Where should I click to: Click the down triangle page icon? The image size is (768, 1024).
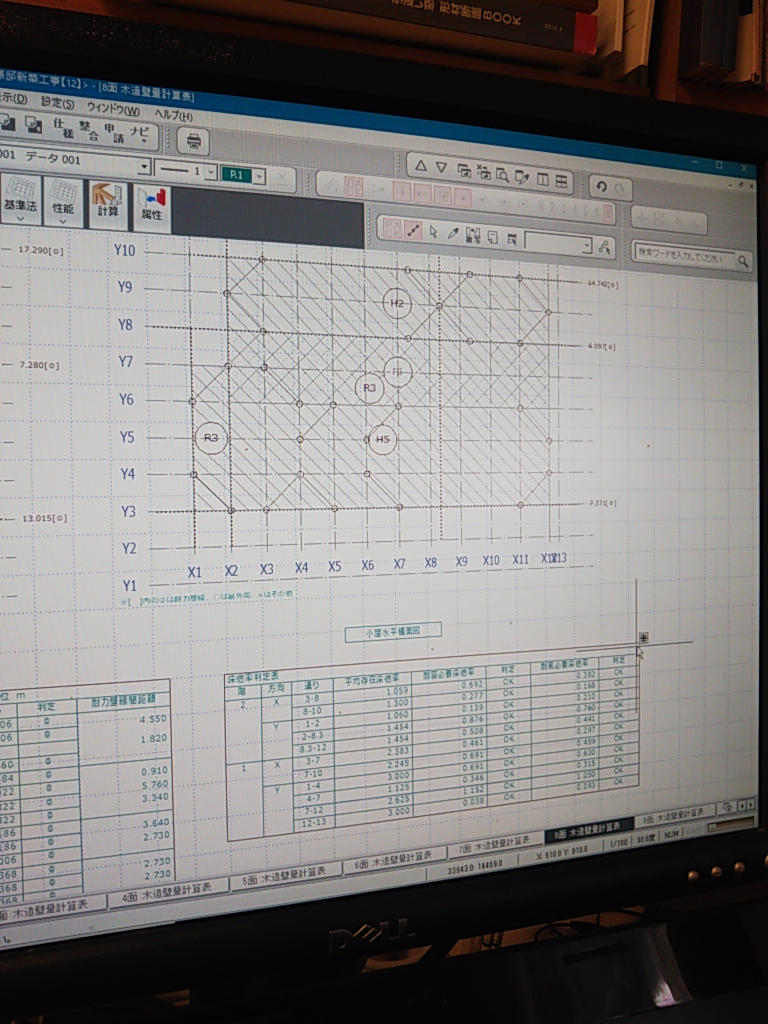click(x=441, y=169)
